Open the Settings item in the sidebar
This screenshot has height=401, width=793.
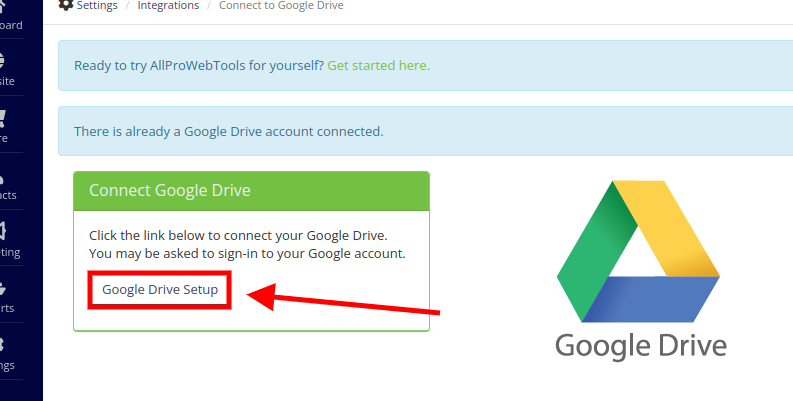click(x=10, y=352)
